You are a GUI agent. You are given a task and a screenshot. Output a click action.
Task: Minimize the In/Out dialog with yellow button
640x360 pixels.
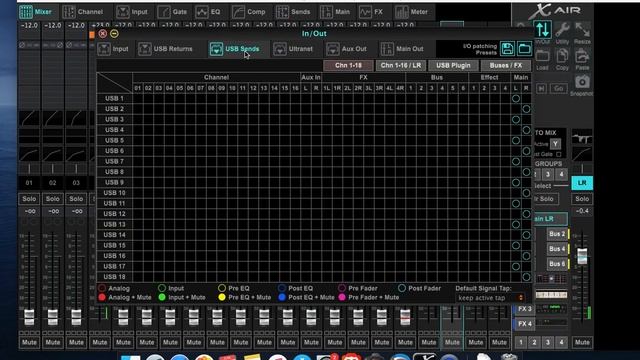click(114, 33)
